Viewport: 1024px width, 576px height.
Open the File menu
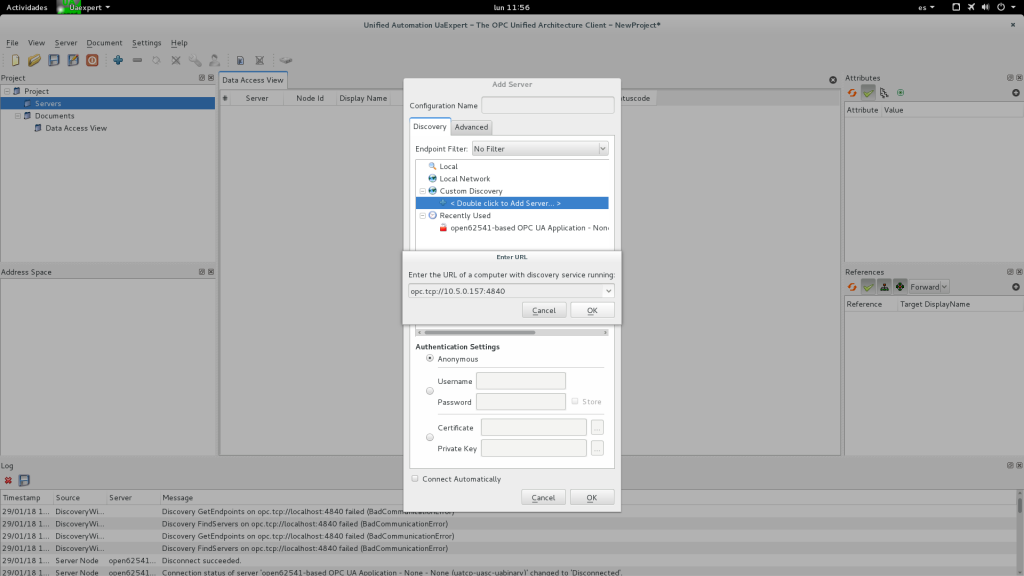[12, 42]
